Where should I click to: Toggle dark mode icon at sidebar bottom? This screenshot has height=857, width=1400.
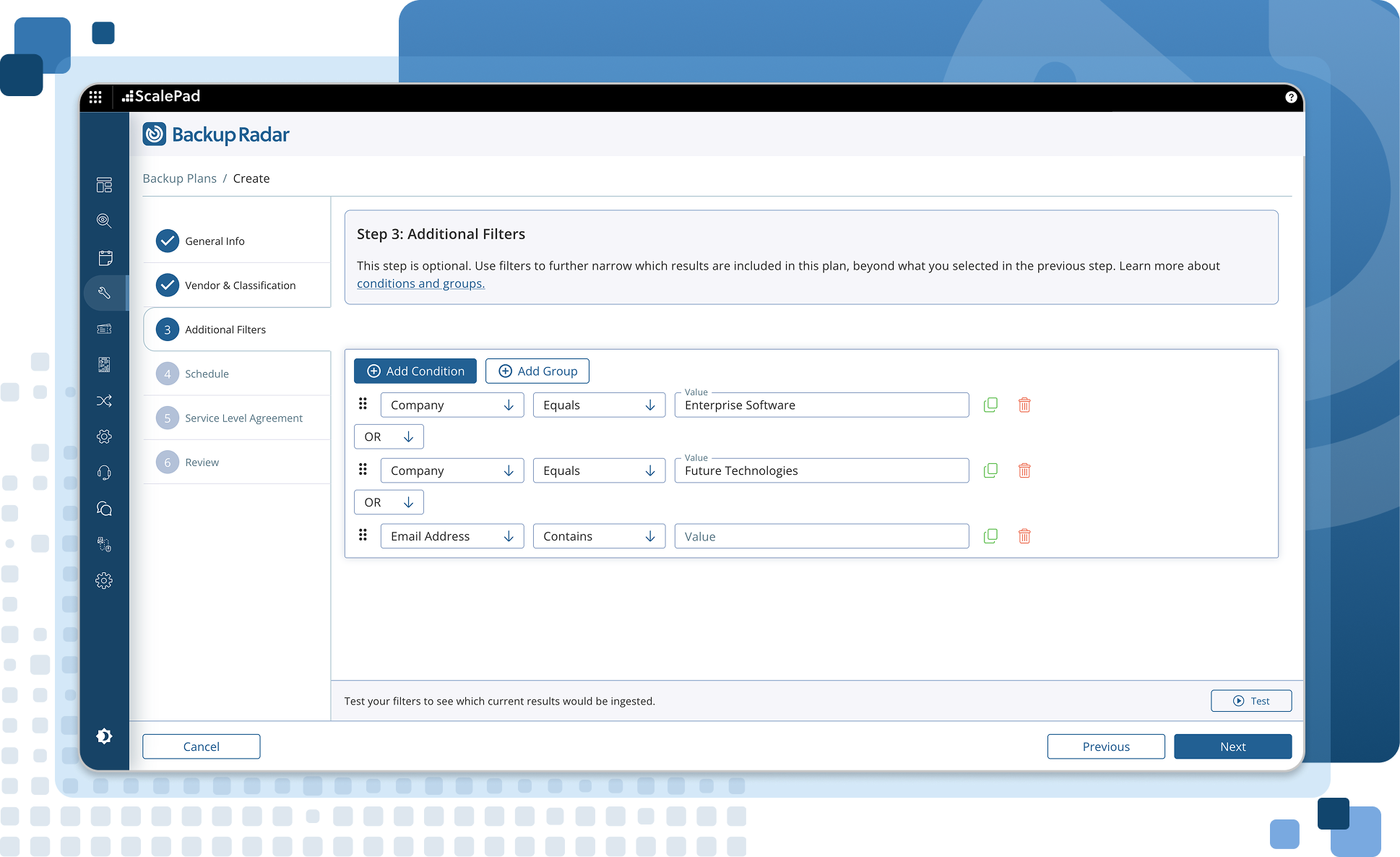(104, 736)
